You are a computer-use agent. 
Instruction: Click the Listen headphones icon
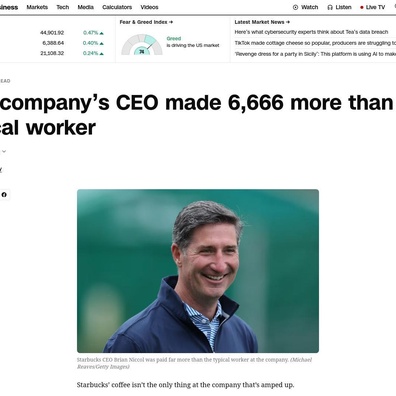tap(330, 7)
